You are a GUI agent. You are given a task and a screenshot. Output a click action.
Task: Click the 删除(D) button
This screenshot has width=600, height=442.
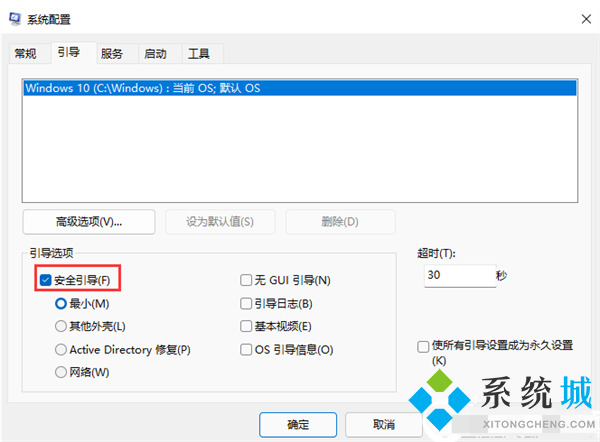point(340,222)
